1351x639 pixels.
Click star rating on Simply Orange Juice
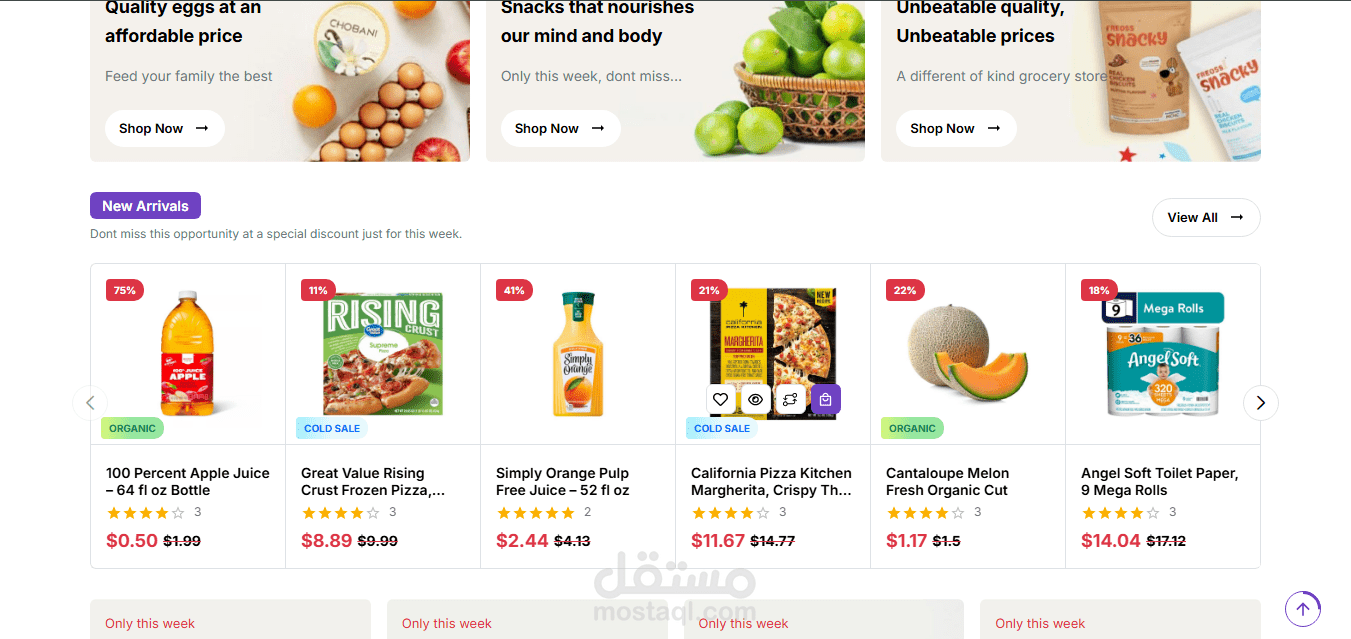[x=536, y=512]
